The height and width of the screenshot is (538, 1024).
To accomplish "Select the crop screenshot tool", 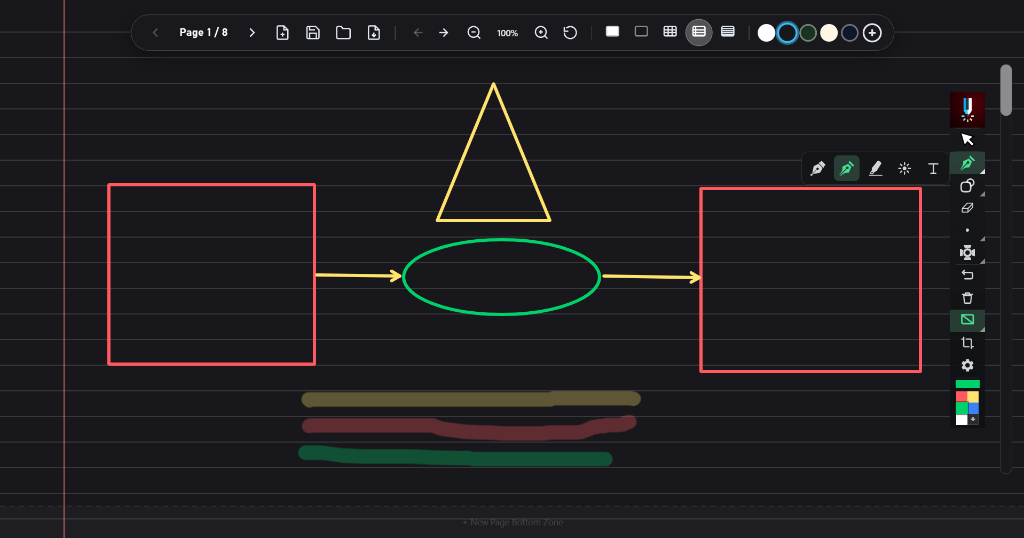I will (967, 343).
